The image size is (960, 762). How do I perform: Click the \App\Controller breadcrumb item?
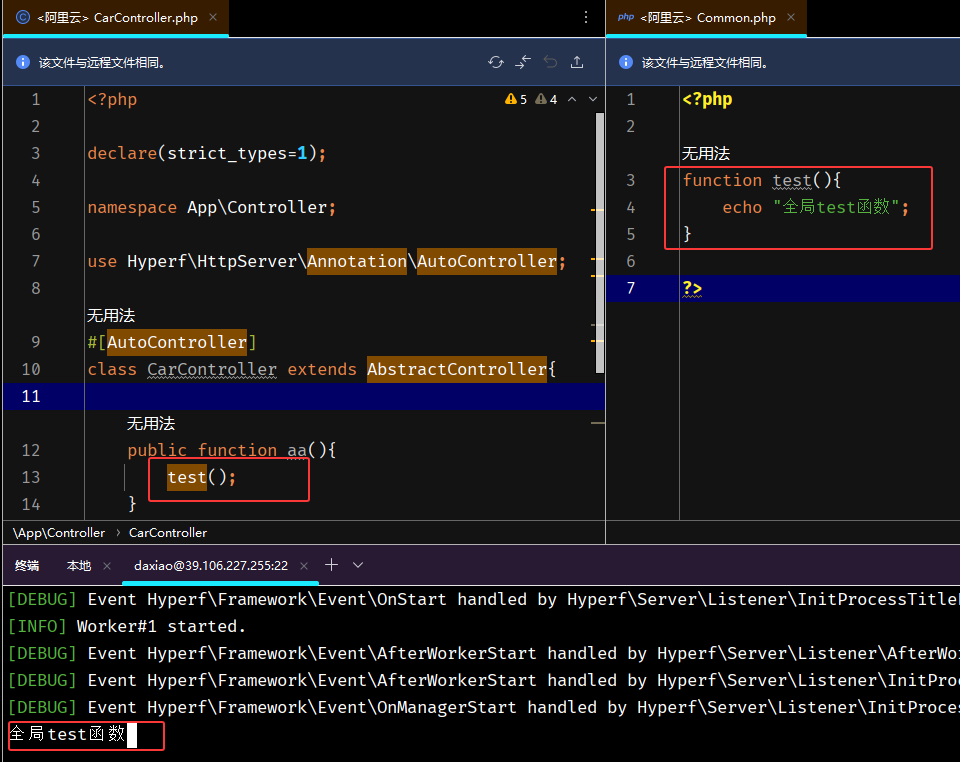pyautogui.click(x=59, y=533)
